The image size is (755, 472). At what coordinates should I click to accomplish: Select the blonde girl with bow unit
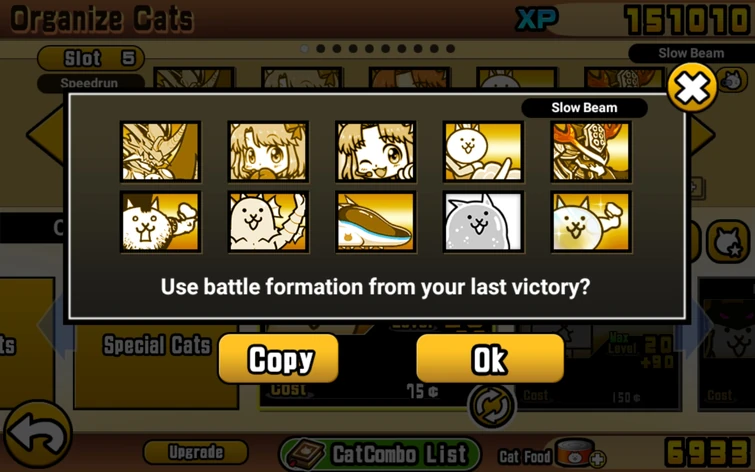tap(268, 152)
